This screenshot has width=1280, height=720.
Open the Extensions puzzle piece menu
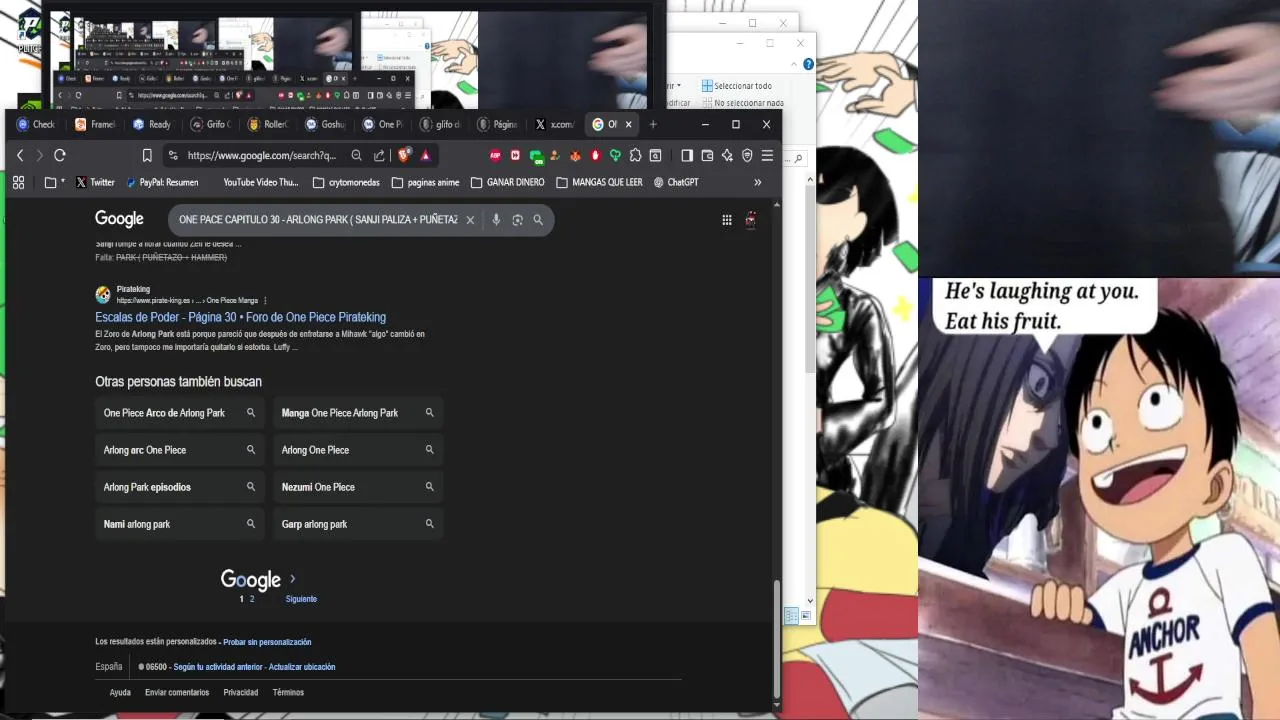[x=635, y=155]
